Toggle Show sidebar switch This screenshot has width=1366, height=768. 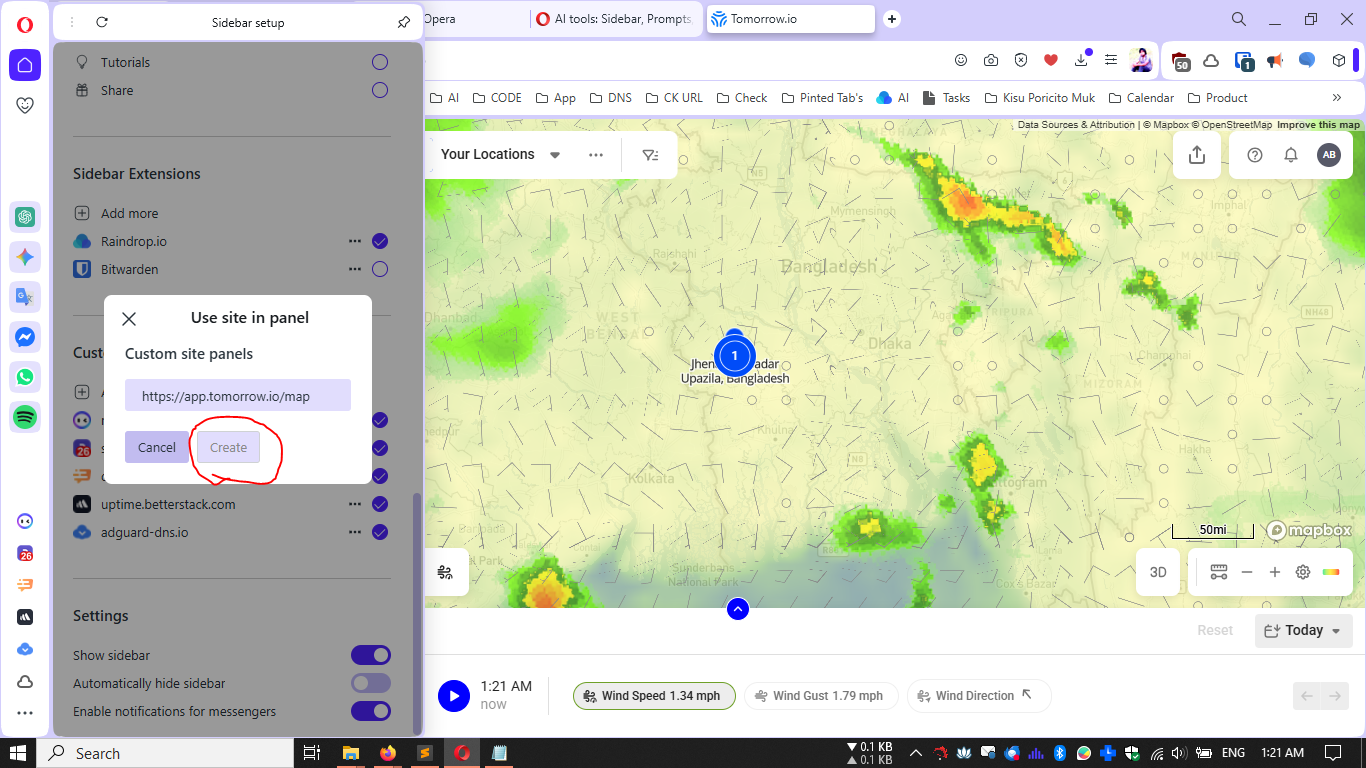pyautogui.click(x=371, y=655)
